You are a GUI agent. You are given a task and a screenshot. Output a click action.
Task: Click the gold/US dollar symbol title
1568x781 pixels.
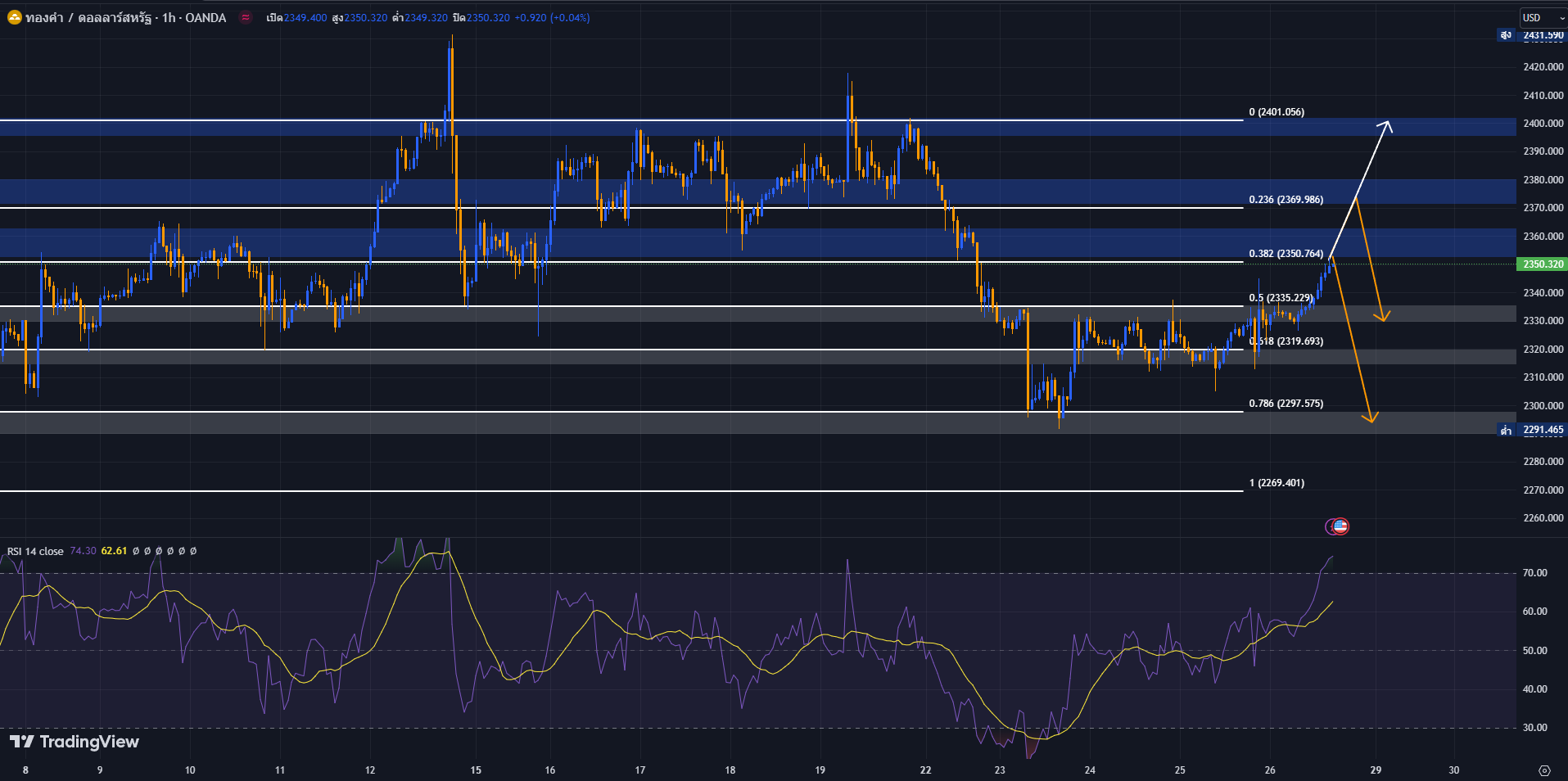click(125, 17)
